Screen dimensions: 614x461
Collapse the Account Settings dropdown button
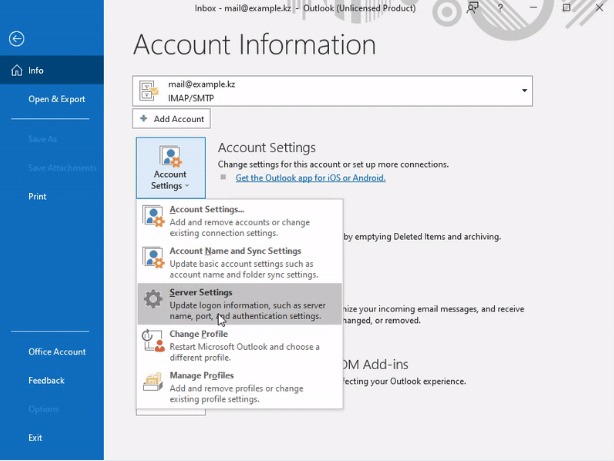pos(171,168)
